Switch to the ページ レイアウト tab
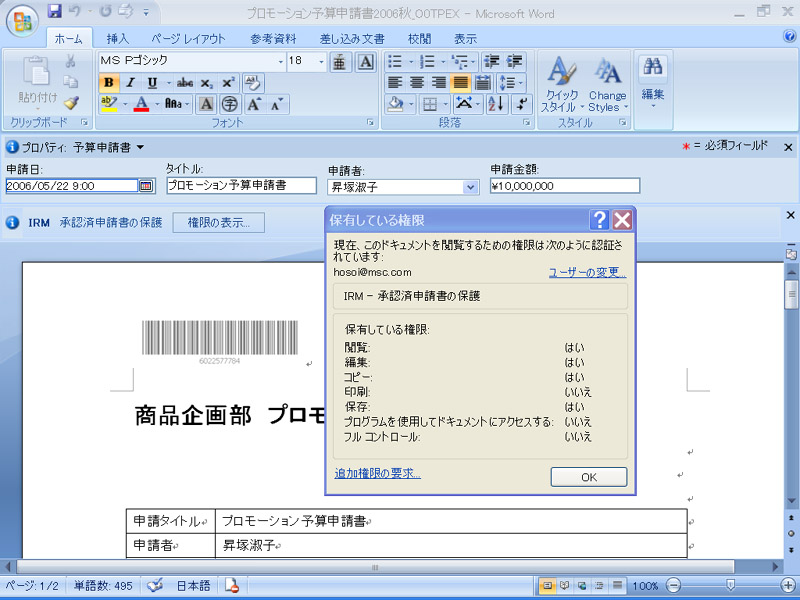800x600 pixels. pyautogui.click(x=188, y=39)
